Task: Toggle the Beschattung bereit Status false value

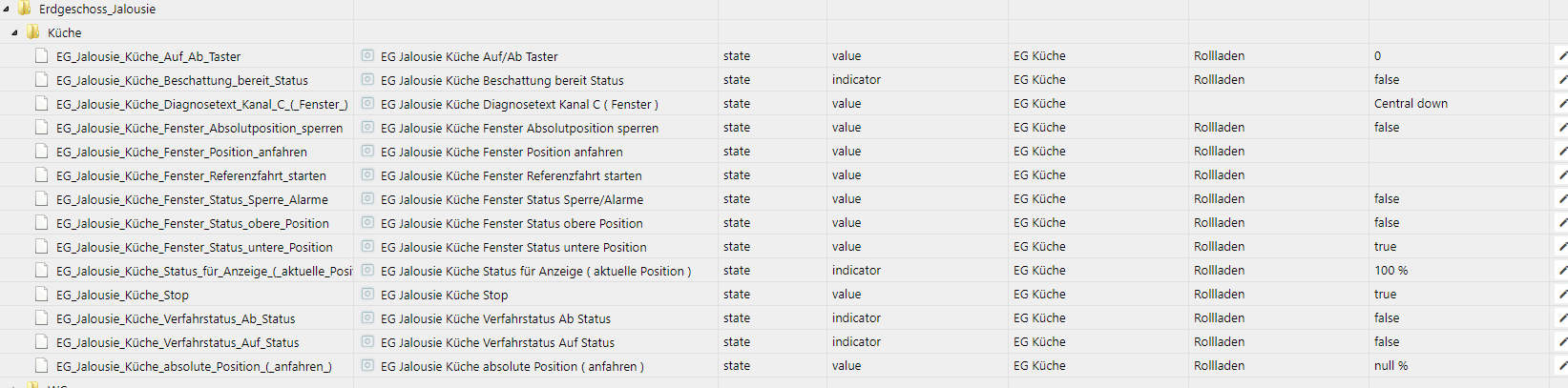Action: coord(1387,80)
